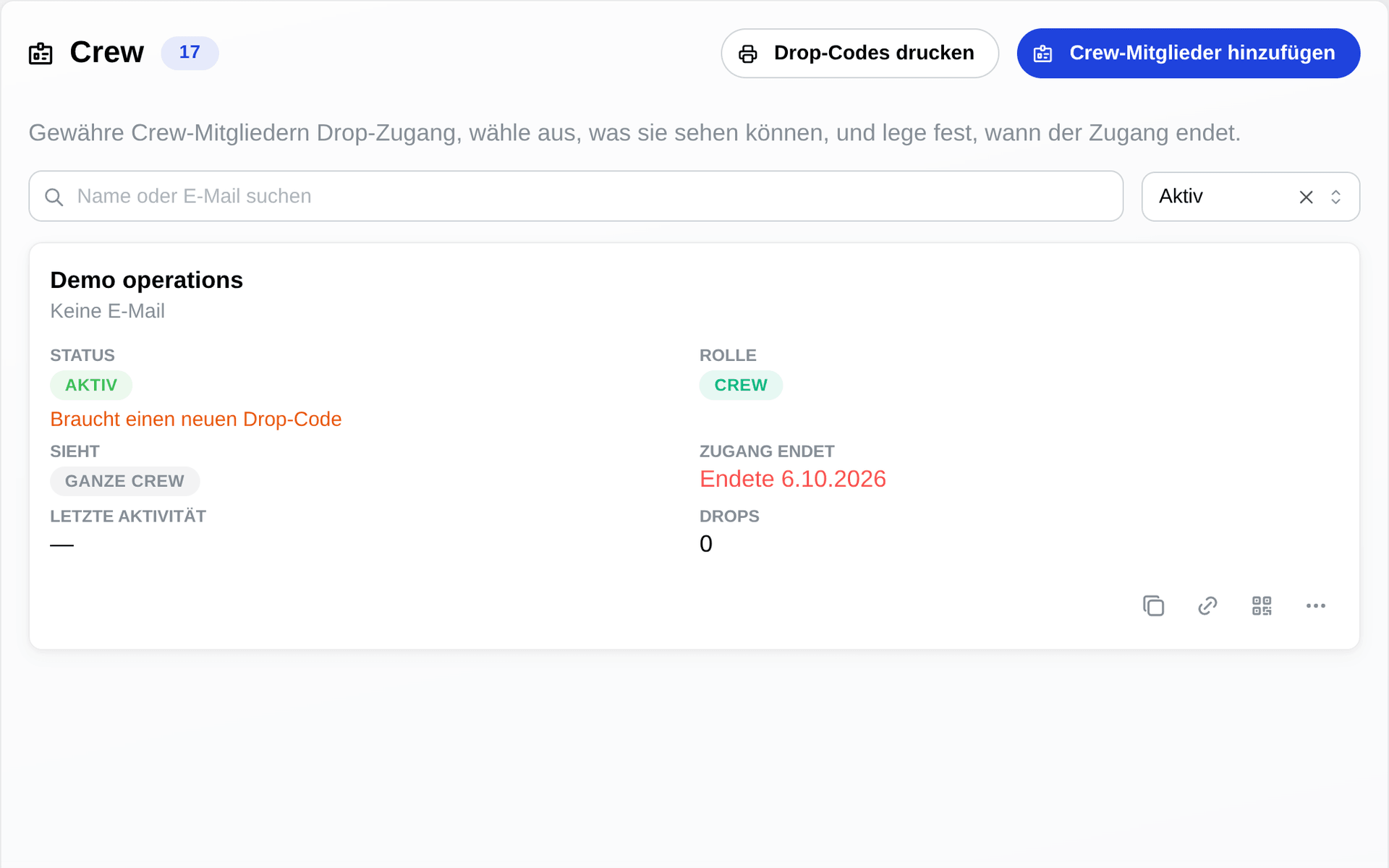
Task: Click Braucht einen neuen Drop-Code warning
Action: [x=195, y=420]
